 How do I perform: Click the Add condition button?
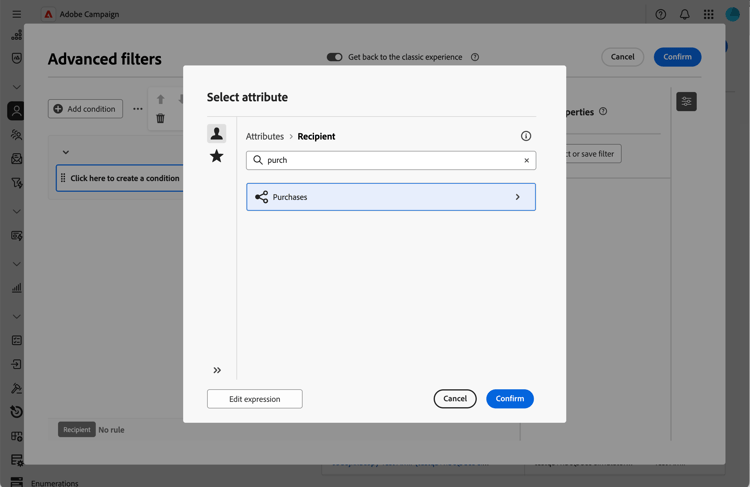coord(85,109)
